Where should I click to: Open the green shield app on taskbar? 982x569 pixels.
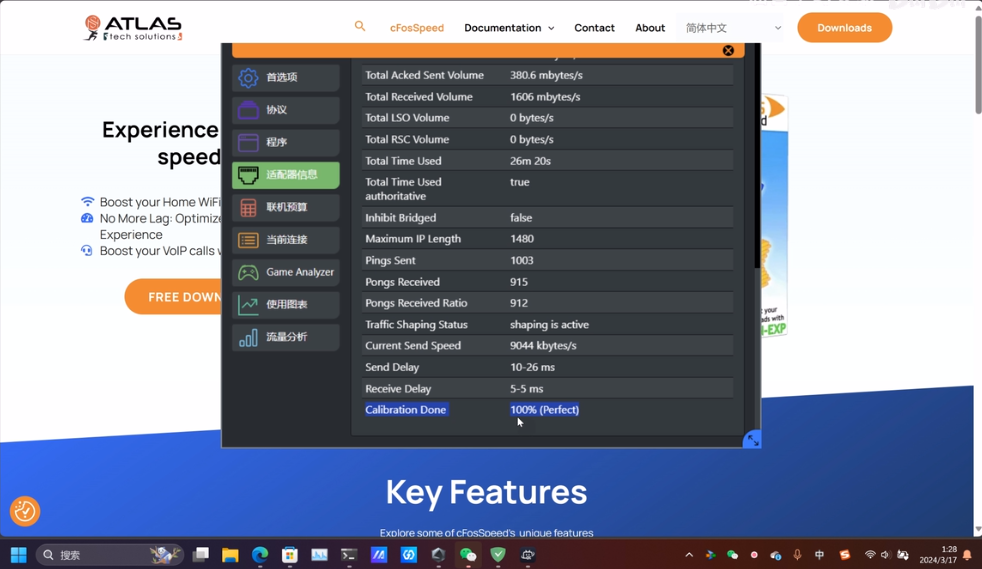(x=498, y=555)
